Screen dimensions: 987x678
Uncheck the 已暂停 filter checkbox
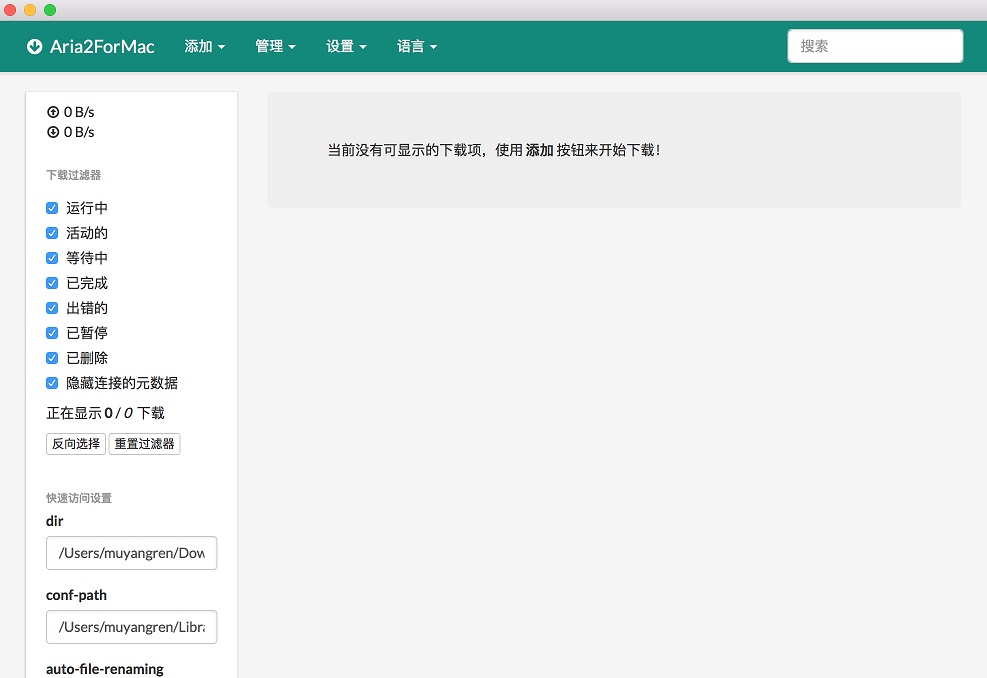pyautogui.click(x=52, y=333)
